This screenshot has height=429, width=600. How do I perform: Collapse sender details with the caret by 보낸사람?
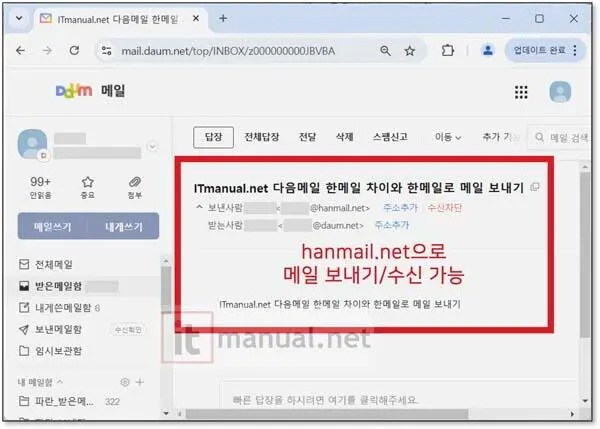pos(199,207)
